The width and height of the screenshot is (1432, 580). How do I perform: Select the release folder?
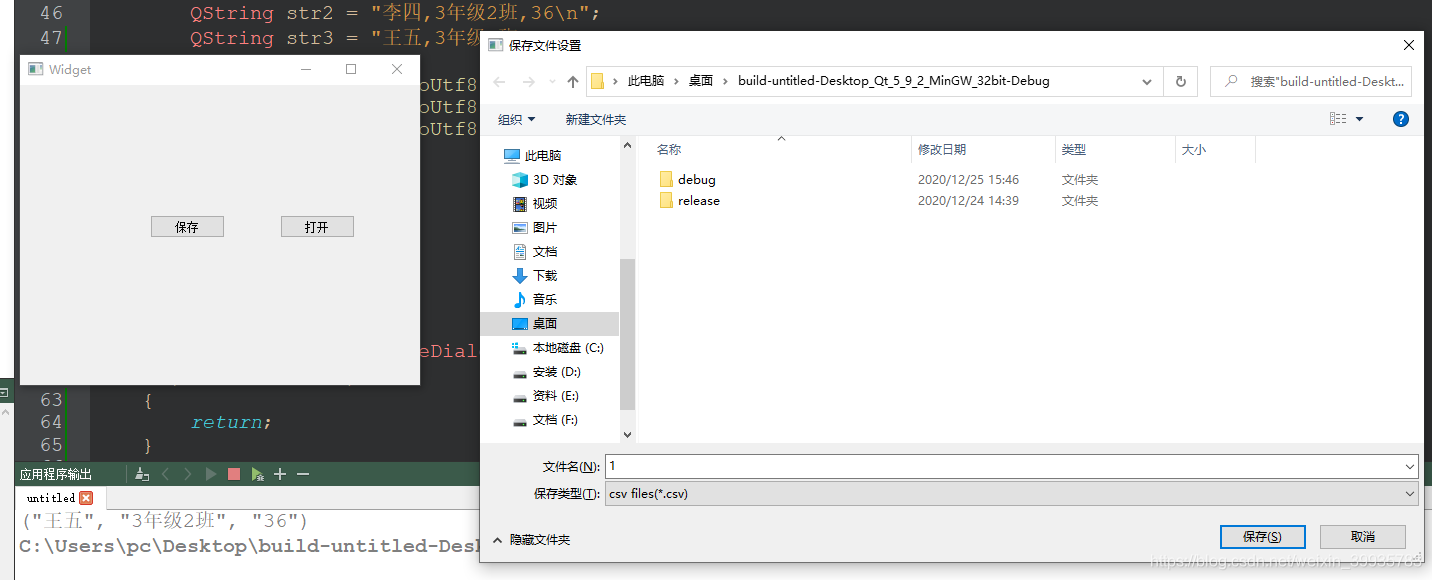(x=690, y=201)
